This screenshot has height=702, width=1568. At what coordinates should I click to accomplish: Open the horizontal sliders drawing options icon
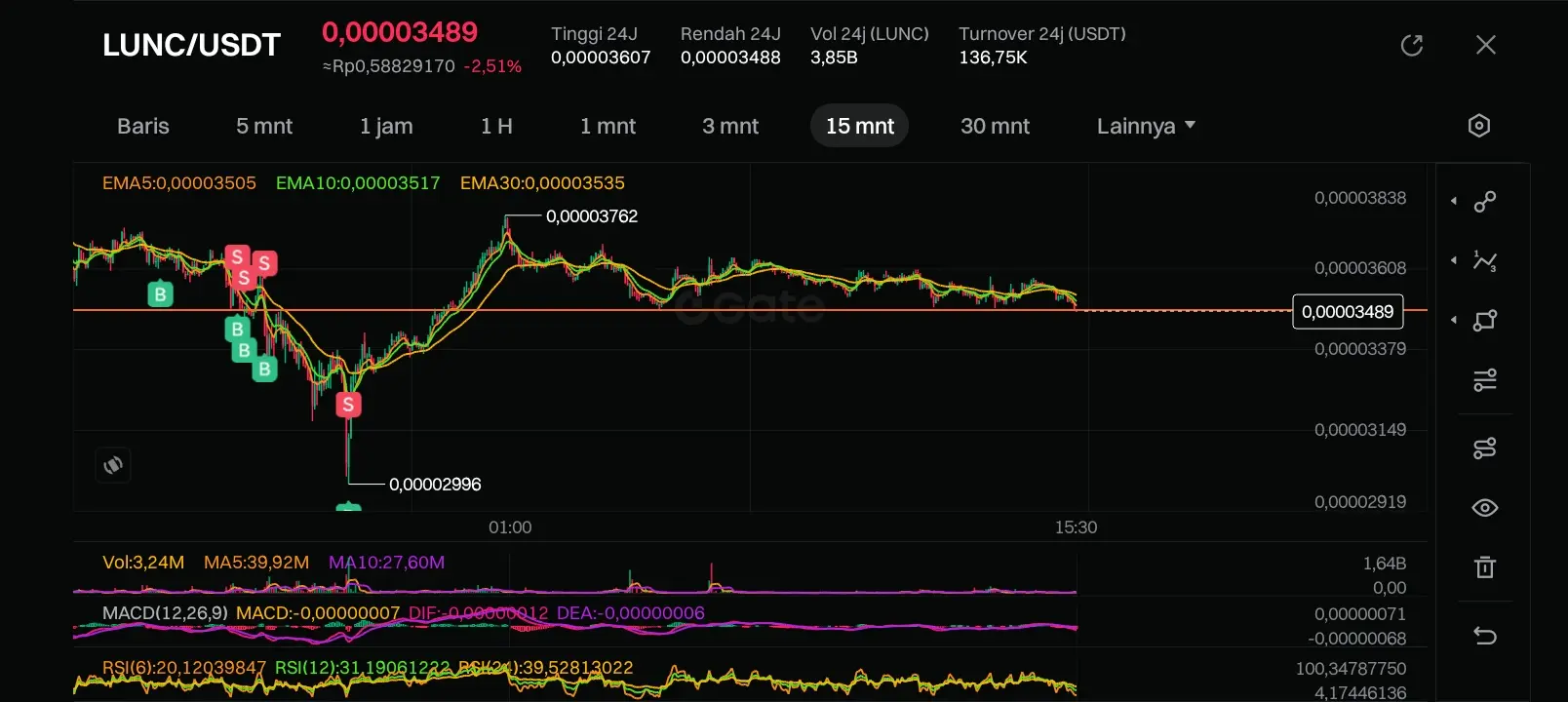[x=1485, y=380]
